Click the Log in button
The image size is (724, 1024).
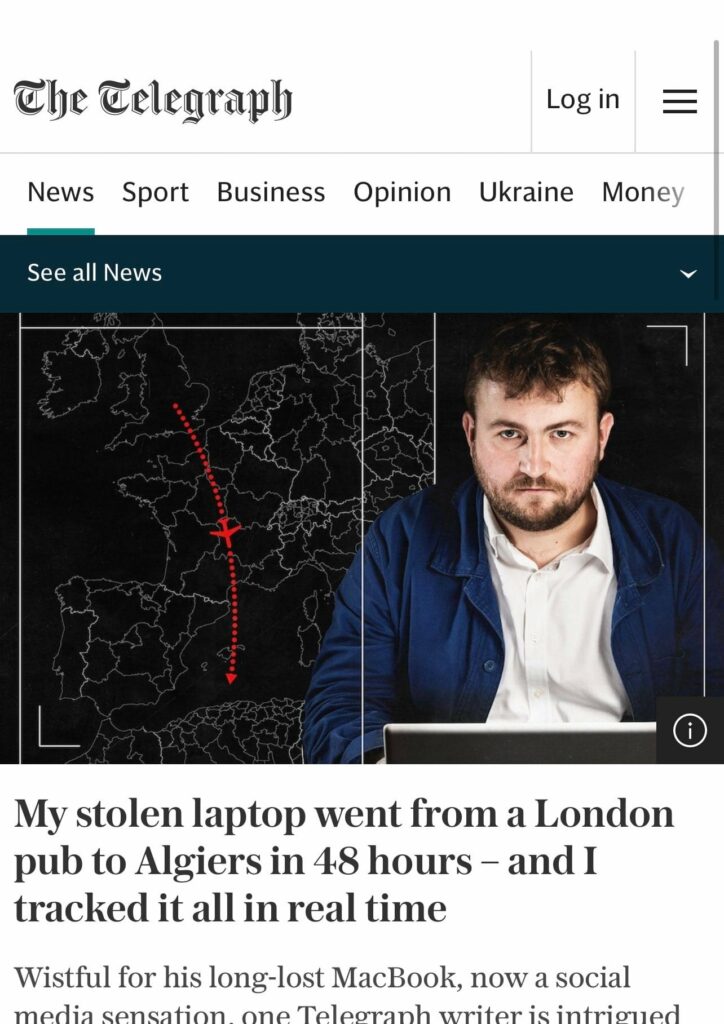click(x=583, y=100)
